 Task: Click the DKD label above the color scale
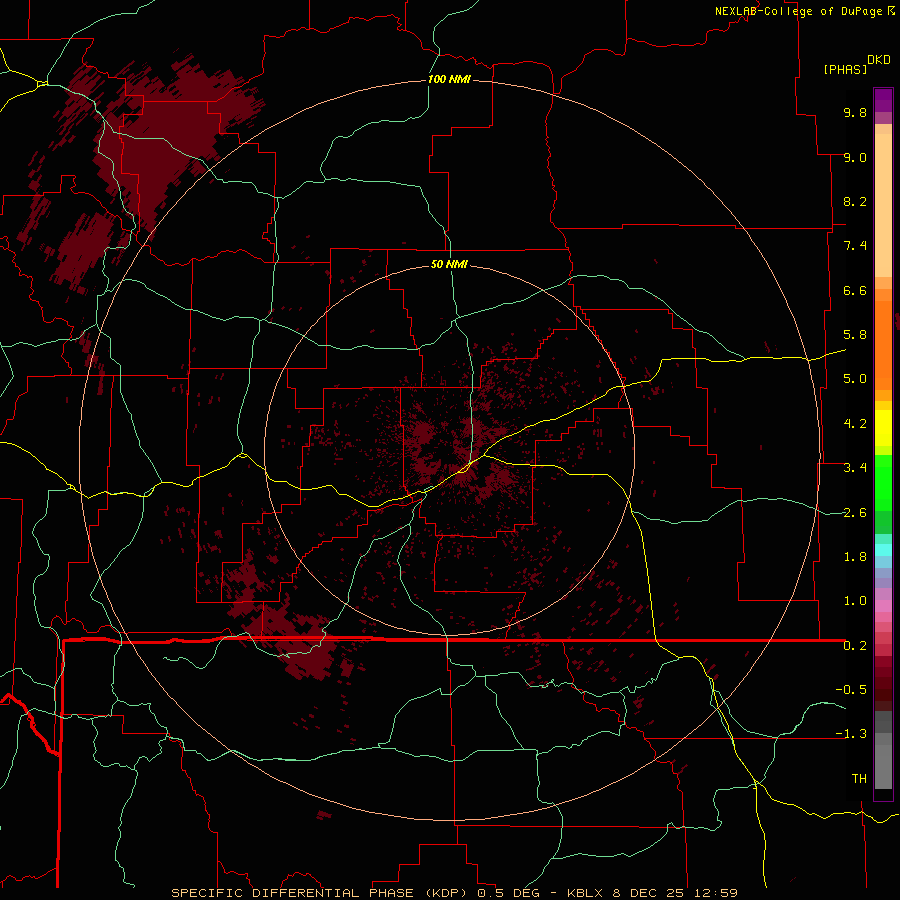coord(879,60)
